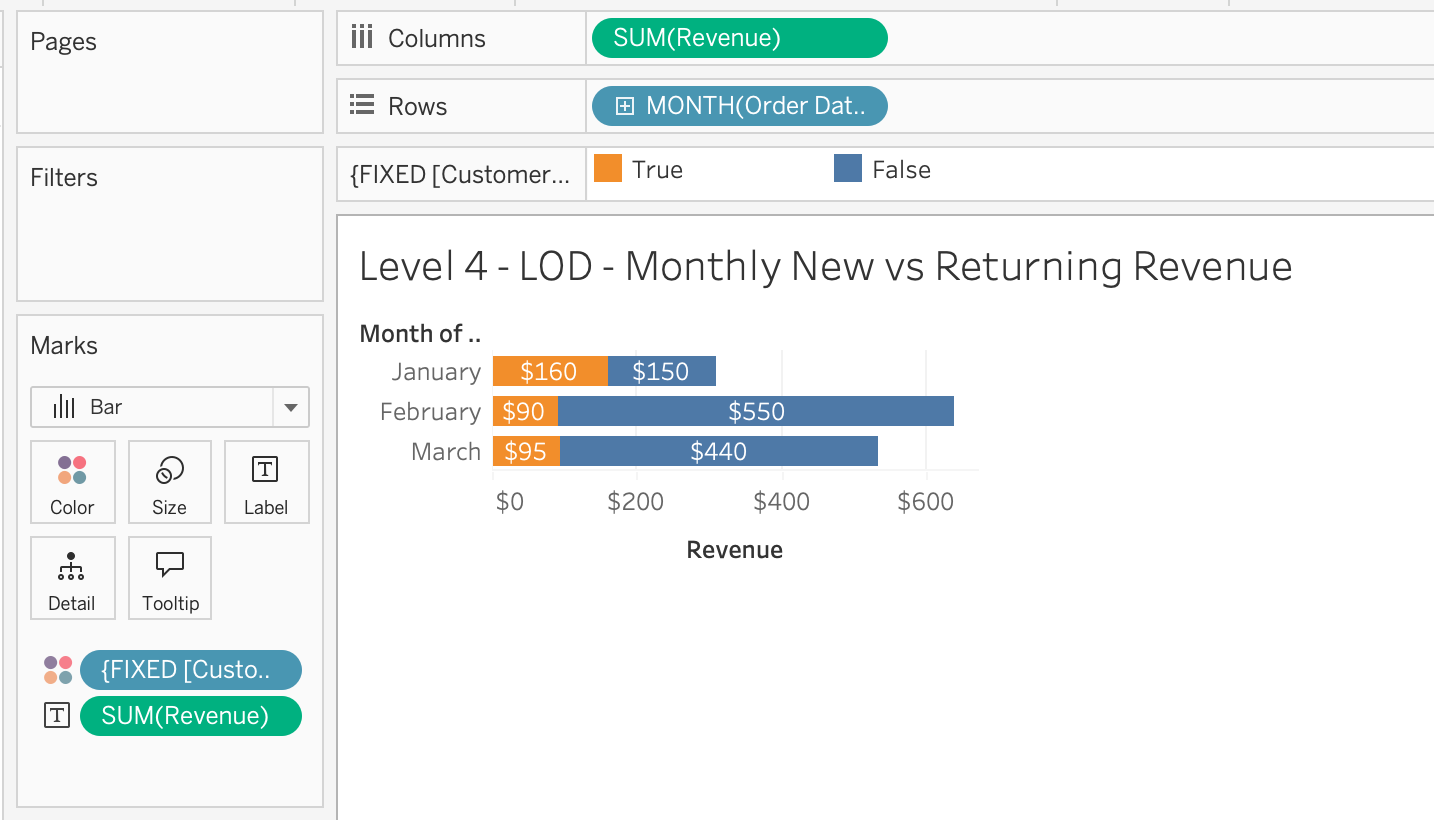Click the Columns shelf icon
Viewport: 1434px width, 820px height.
[x=362, y=38]
